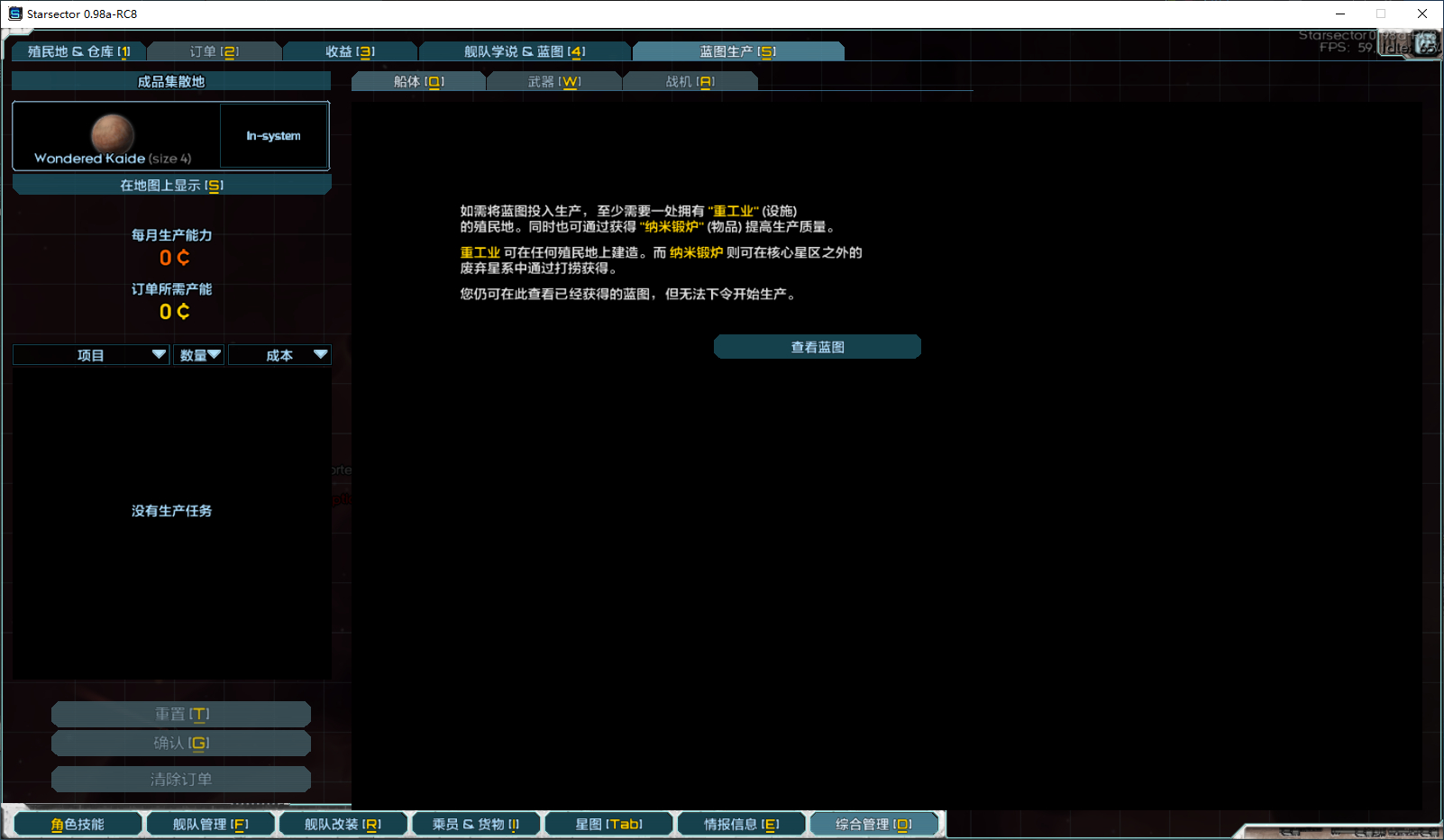切换到战机 [A] 标签页
The width and height of the screenshot is (1444, 840).
(690, 80)
